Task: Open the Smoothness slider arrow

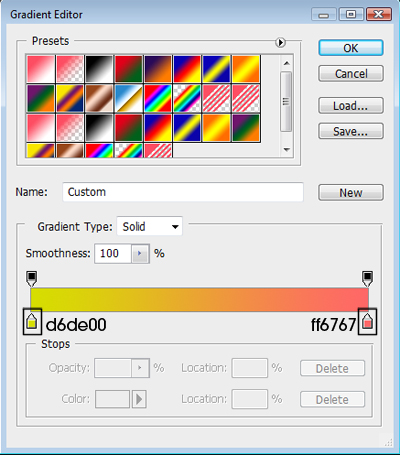Action: [140, 253]
